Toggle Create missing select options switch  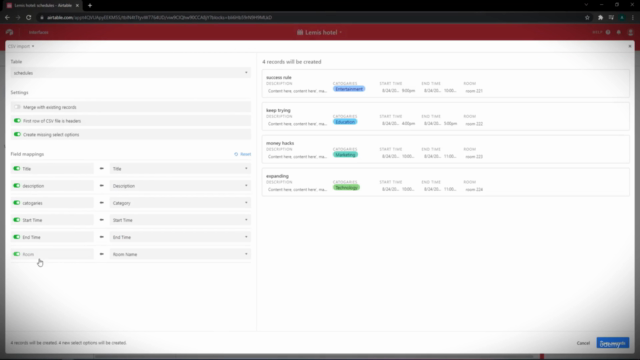tap(17, 134)
